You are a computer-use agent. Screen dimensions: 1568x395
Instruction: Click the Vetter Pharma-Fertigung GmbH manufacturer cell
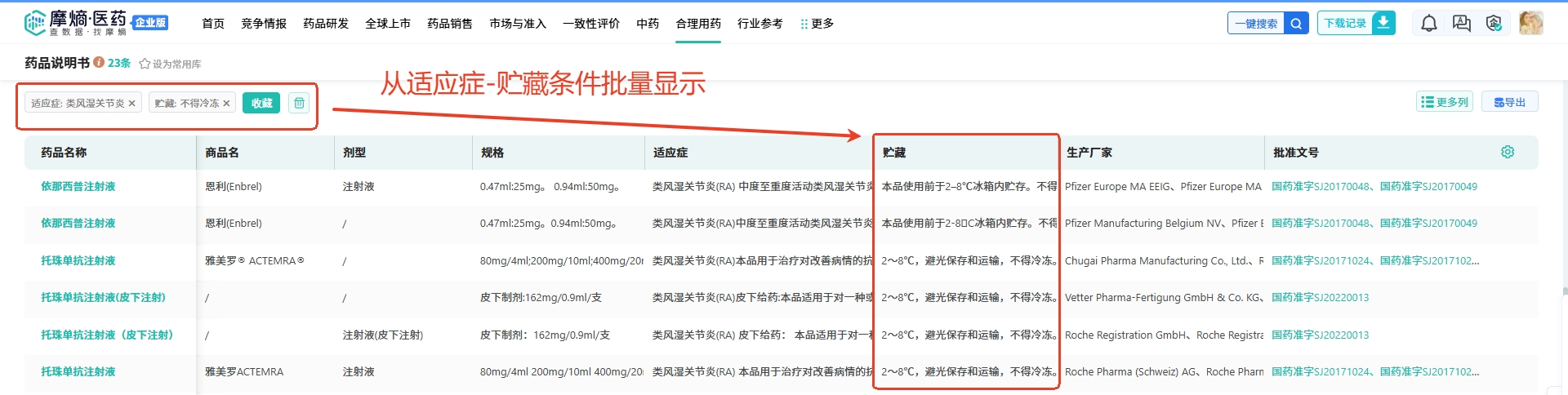pos(1165,297)
